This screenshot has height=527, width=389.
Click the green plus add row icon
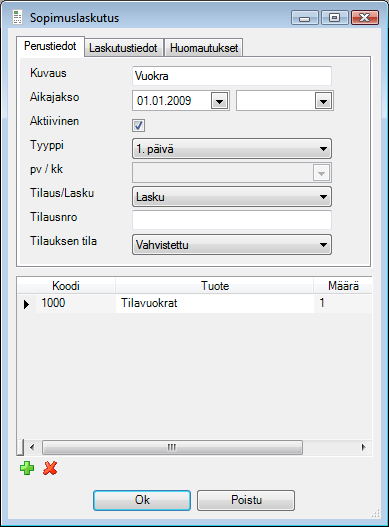click(27, 468)
